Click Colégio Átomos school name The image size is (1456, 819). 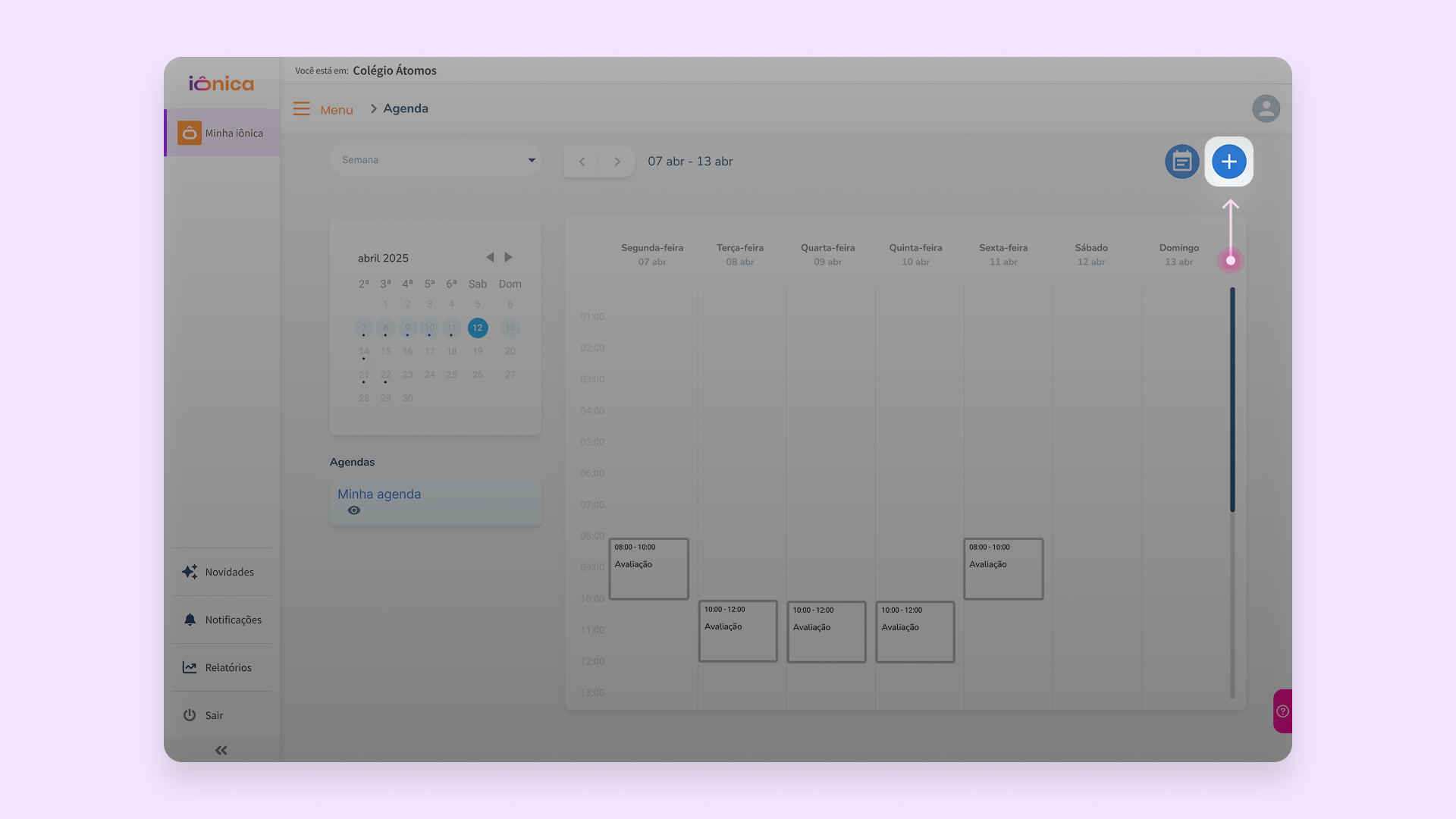tap(394, 71)
